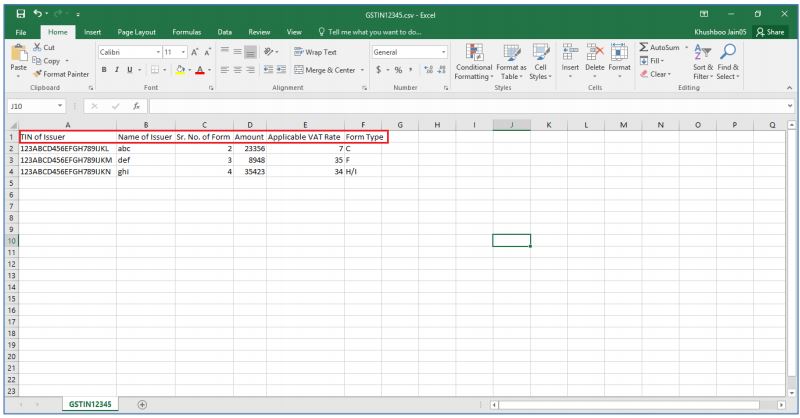Viewport: 800px width, 418px height.
Task: Click the Share button
Action: point(770,32)
